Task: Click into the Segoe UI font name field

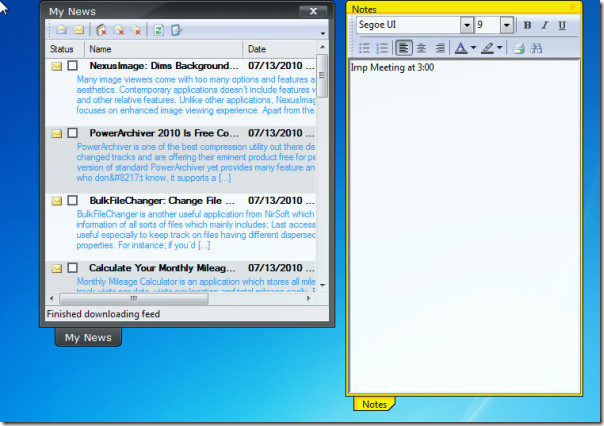Action: coord(409,25)
